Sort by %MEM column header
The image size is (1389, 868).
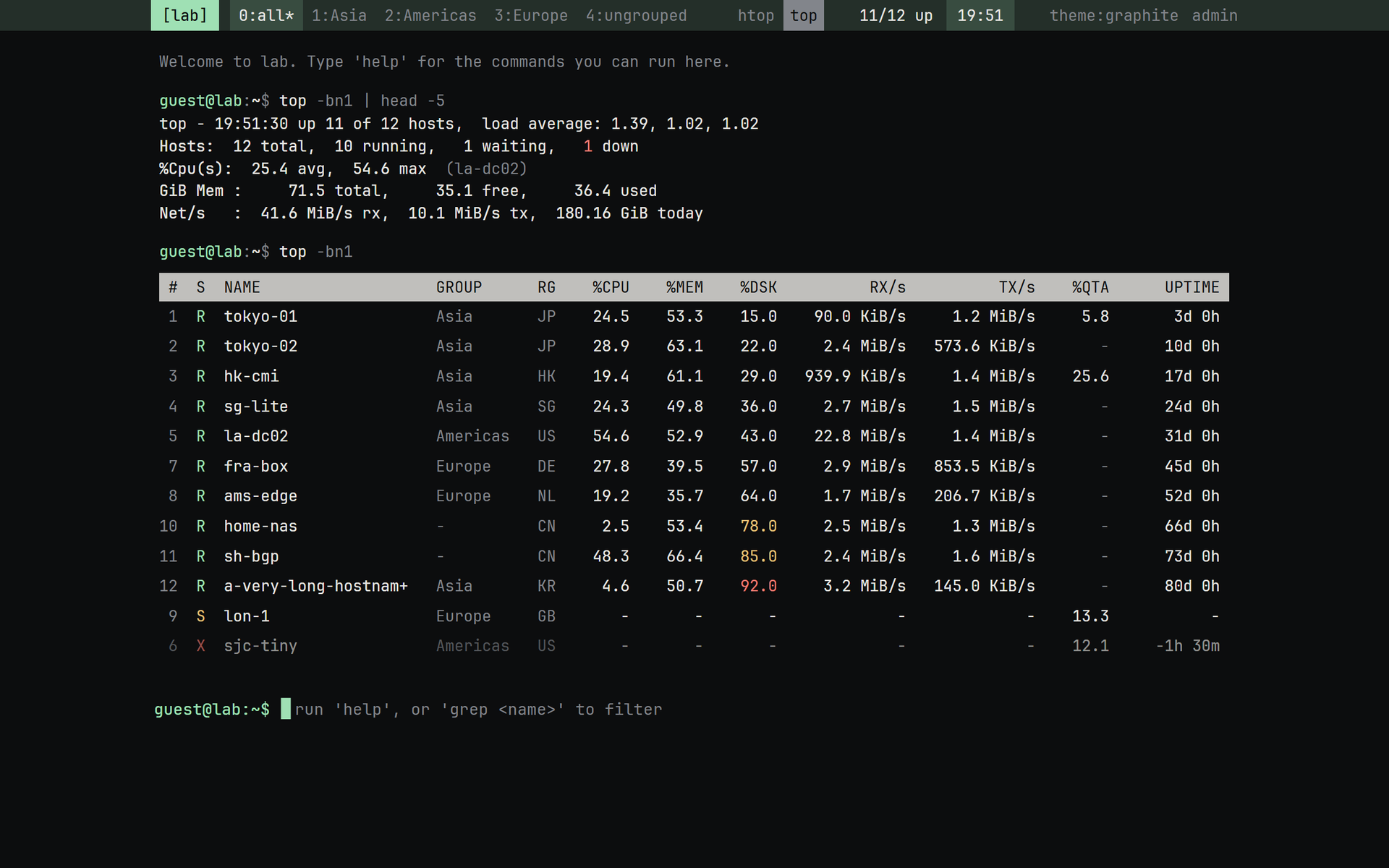coord(684,287)
